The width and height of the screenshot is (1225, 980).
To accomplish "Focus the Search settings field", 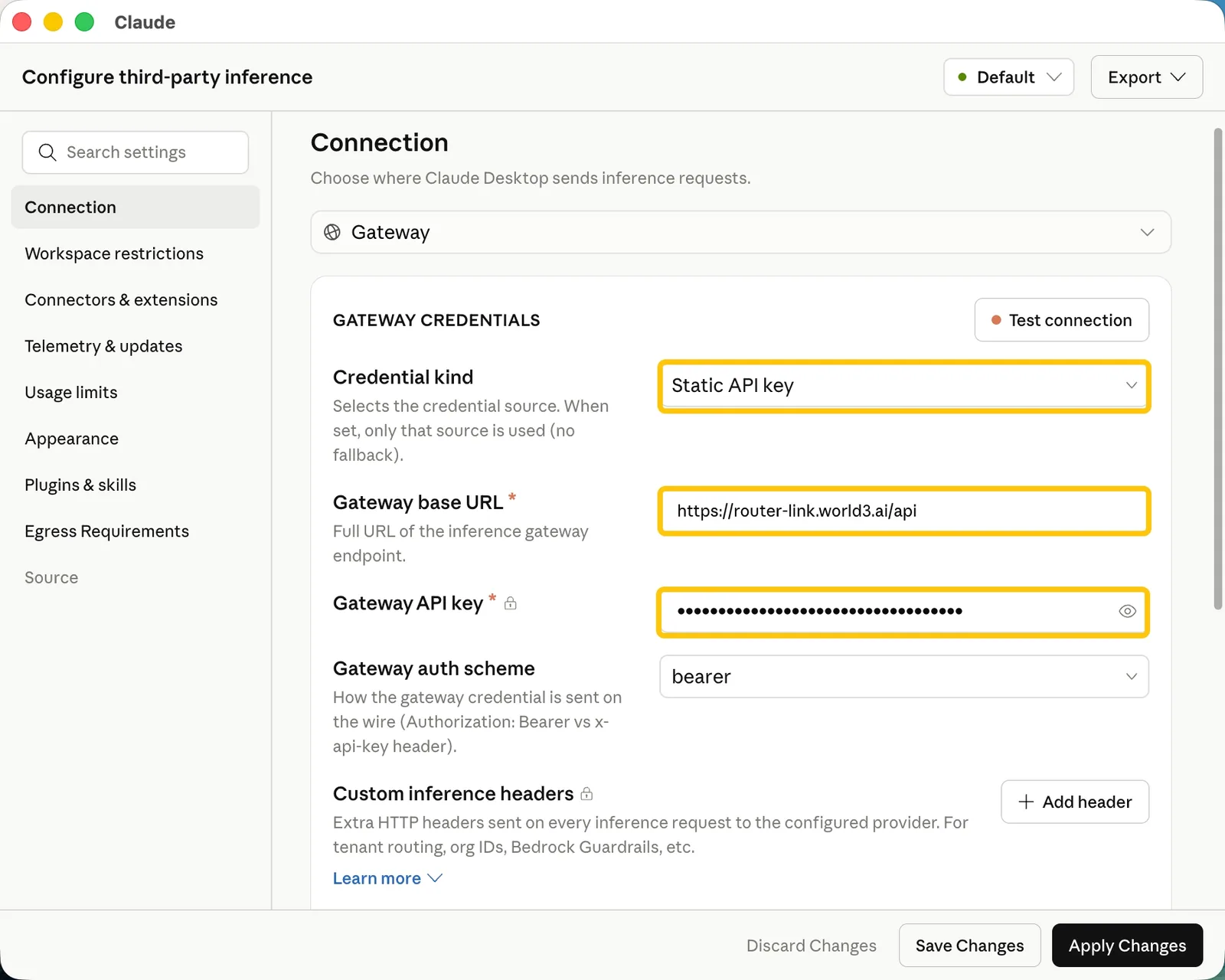I will (136, 152).
